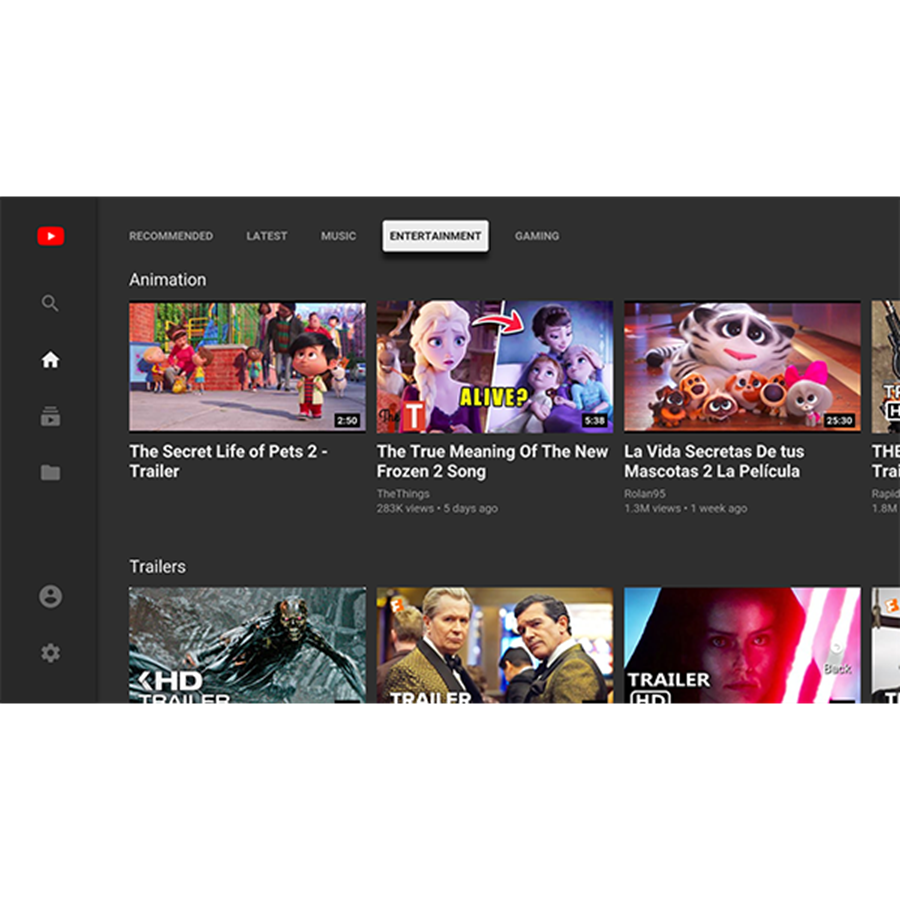Screen dimensions: 900x900
Task: Open Settings gear icon
Action: (x=51, y=653)
